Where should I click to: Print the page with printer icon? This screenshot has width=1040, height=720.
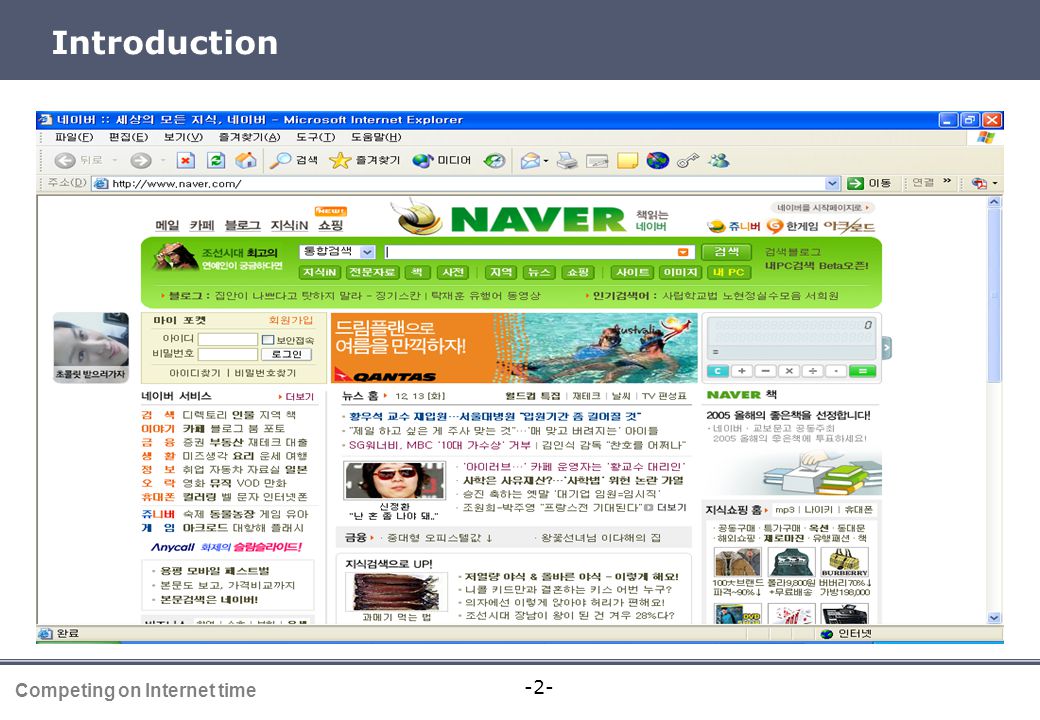coord(567,160)
